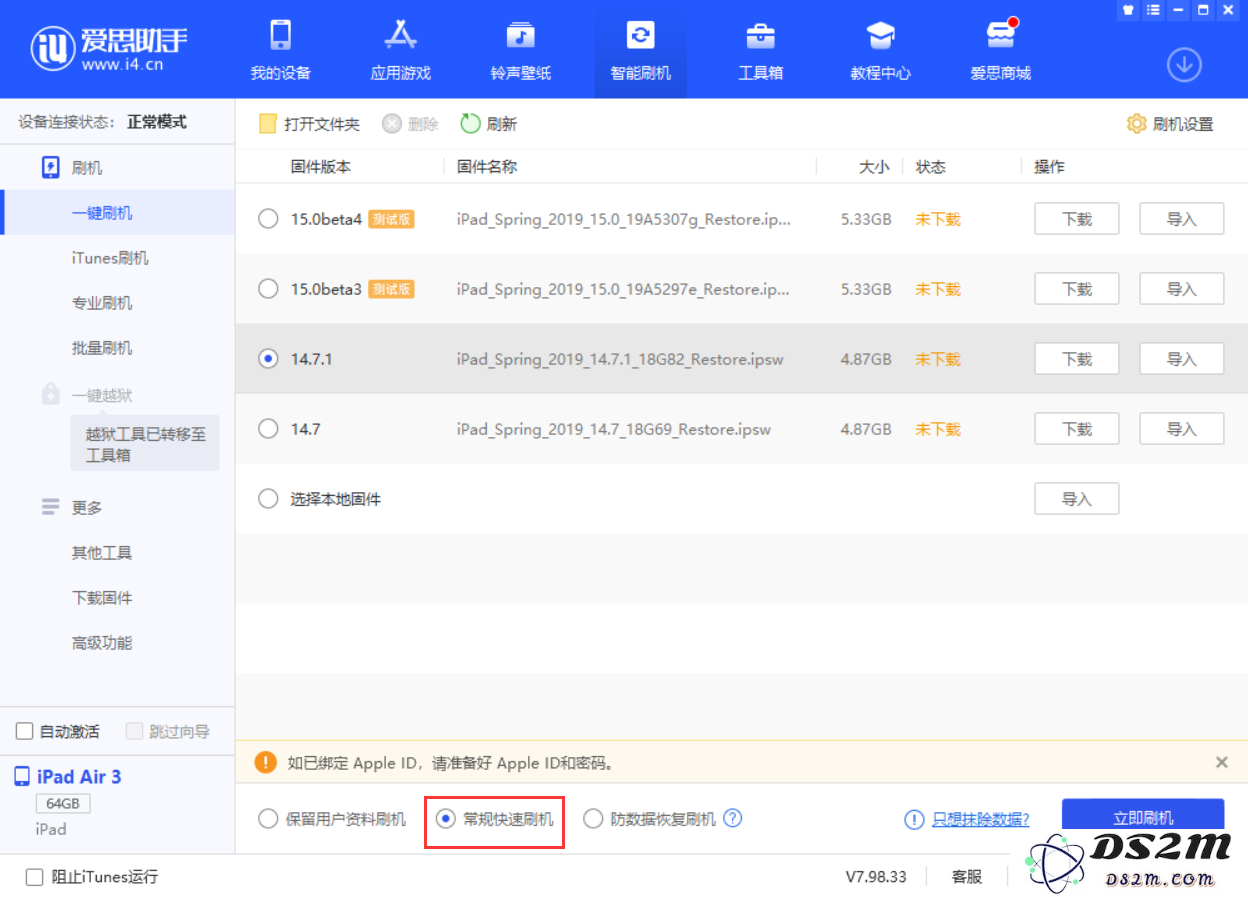The width and height of the screenshot is (1248, 897).
Task: Toggle the 跳过向导 checkbox
Action: tap(135, 732)
